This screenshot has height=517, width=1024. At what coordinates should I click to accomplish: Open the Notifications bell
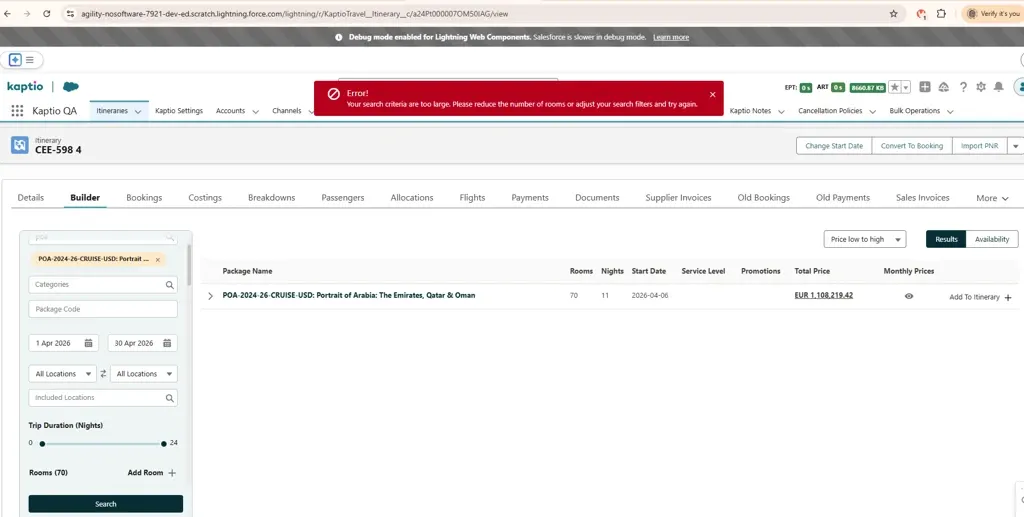click(999, 87)
